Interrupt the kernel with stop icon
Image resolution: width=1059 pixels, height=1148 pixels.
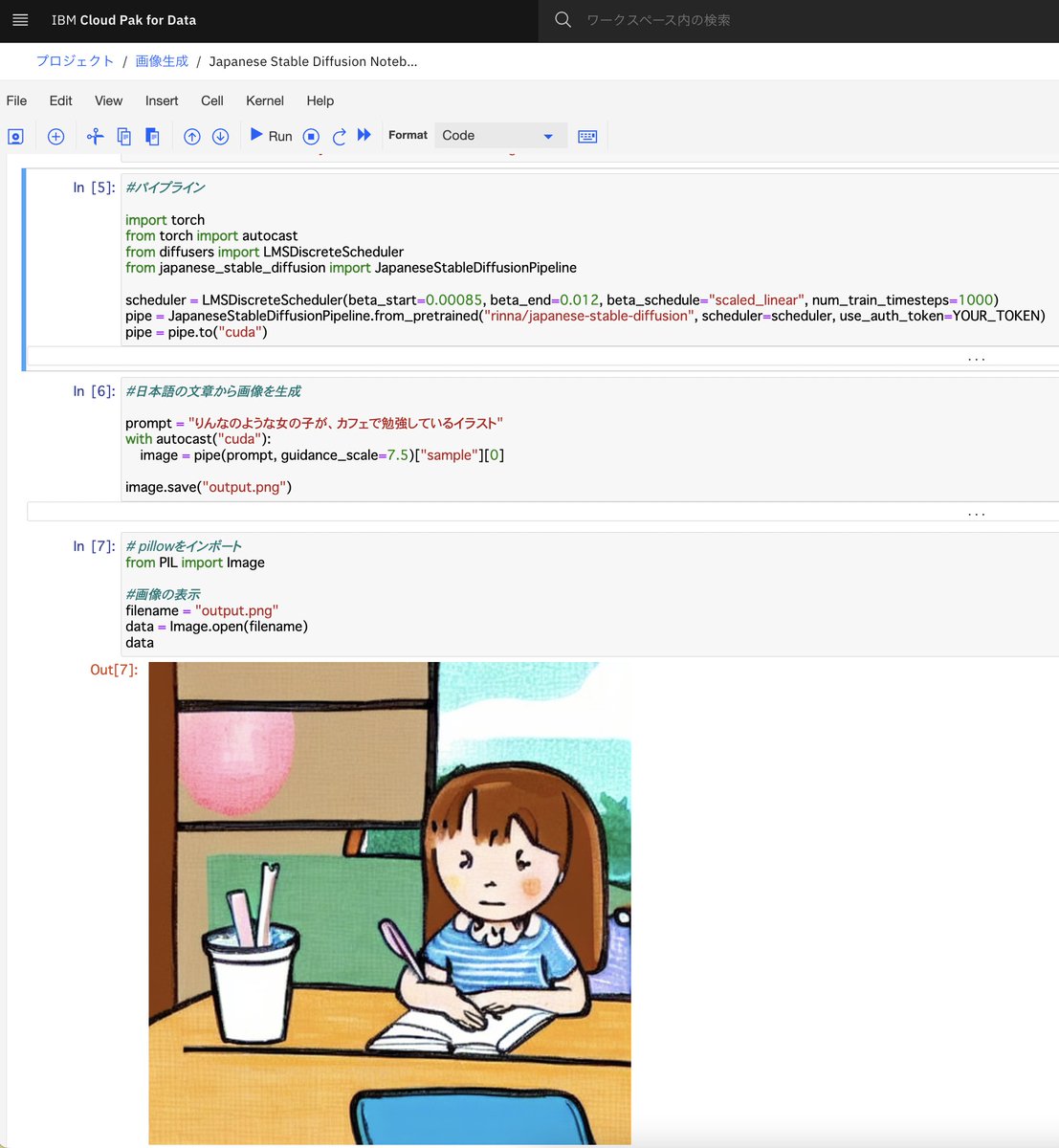pyautogui.click(x=311, y=137)
